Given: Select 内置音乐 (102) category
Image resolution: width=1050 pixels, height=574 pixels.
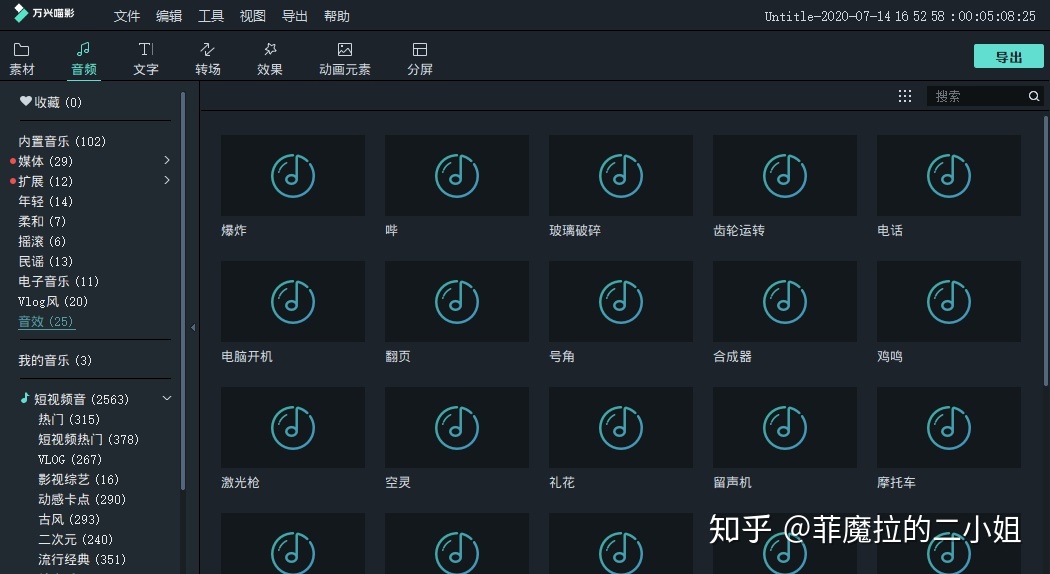Looking at the screenshot, I should coord(62,141).
